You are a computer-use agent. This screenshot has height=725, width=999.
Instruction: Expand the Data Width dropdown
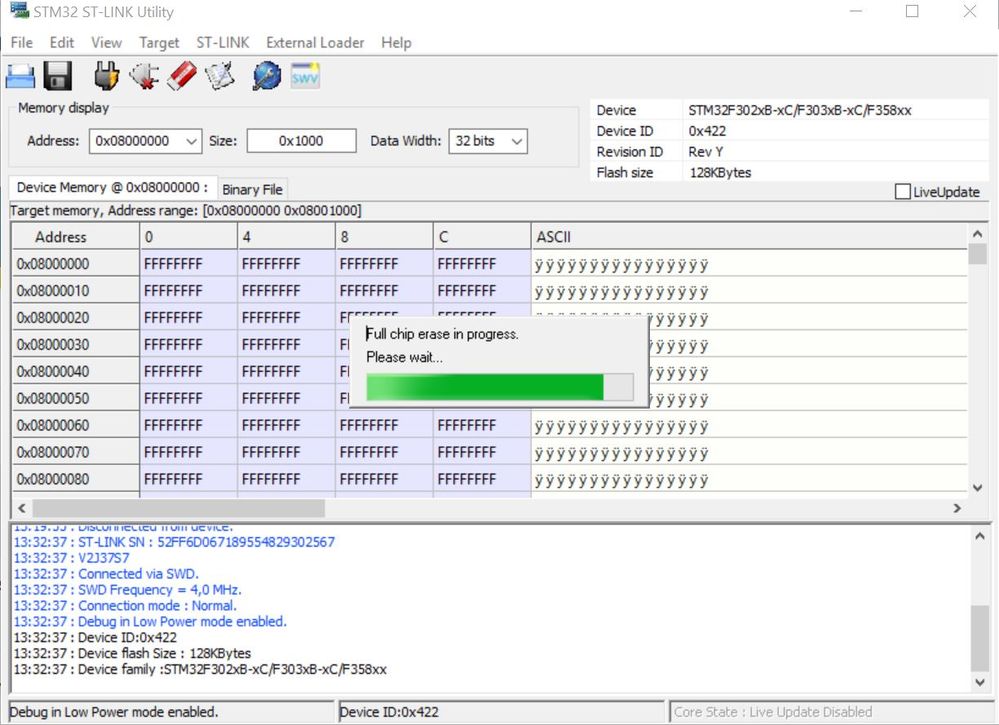point(517,141)
